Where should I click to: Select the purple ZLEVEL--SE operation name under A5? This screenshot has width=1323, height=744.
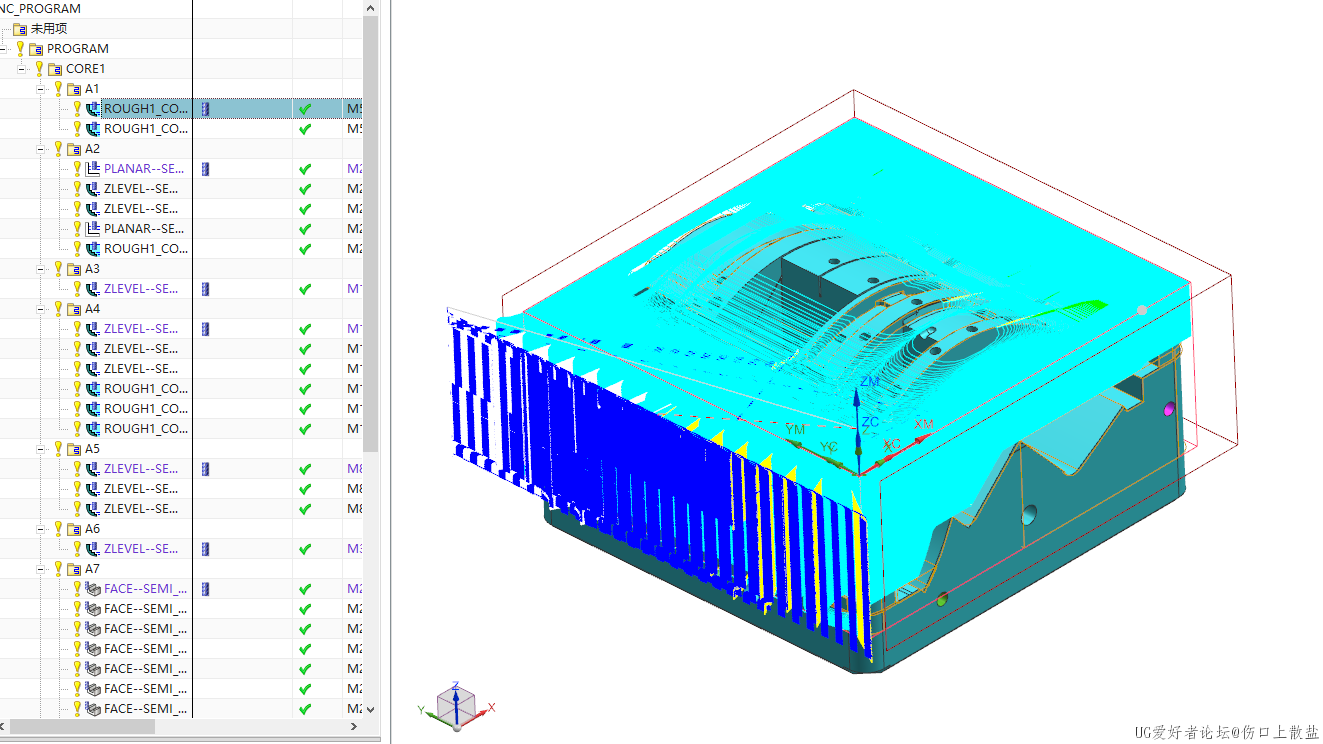(x=142, y=469)
